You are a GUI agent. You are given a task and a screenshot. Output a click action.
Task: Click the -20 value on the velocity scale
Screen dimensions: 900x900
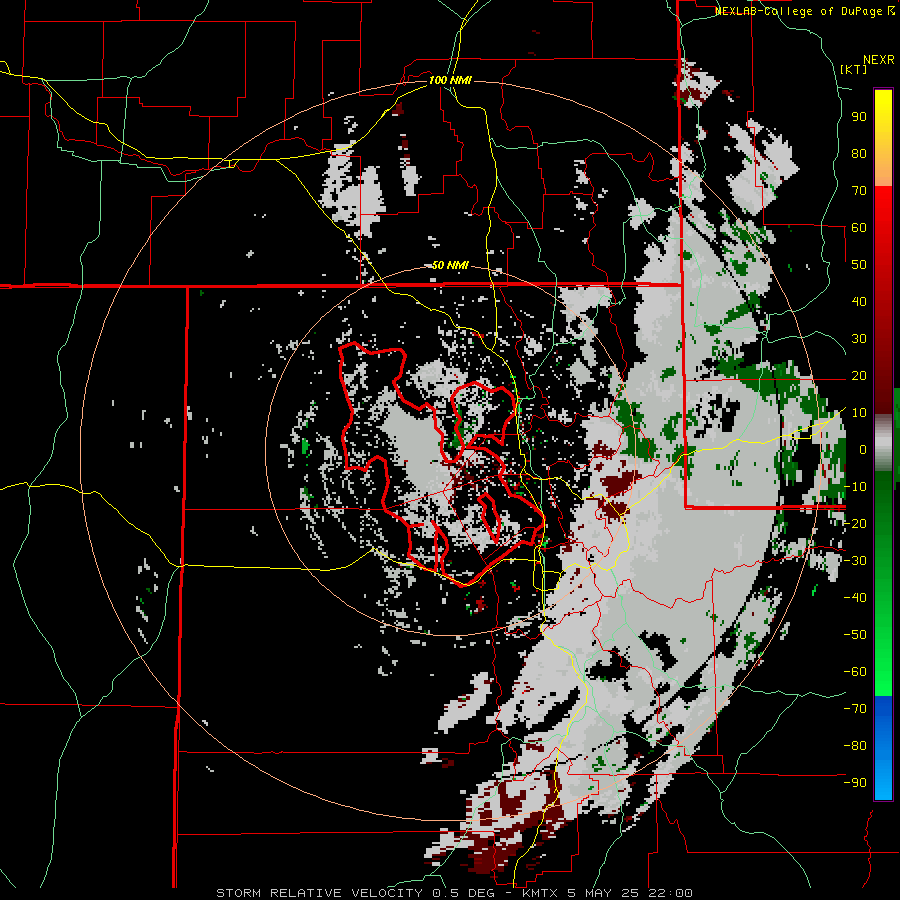[x=855, y=523]
